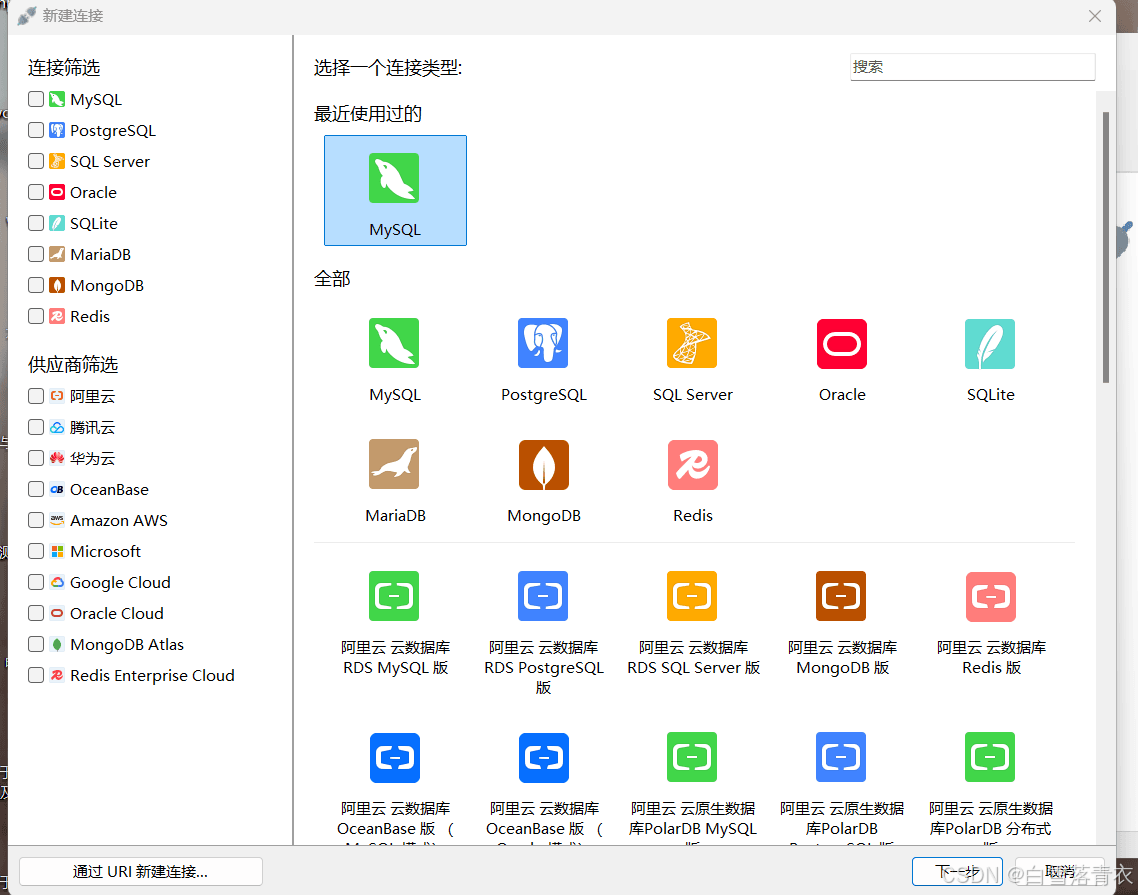Pick the SQLite feather icon

click(x=990, y=344)
